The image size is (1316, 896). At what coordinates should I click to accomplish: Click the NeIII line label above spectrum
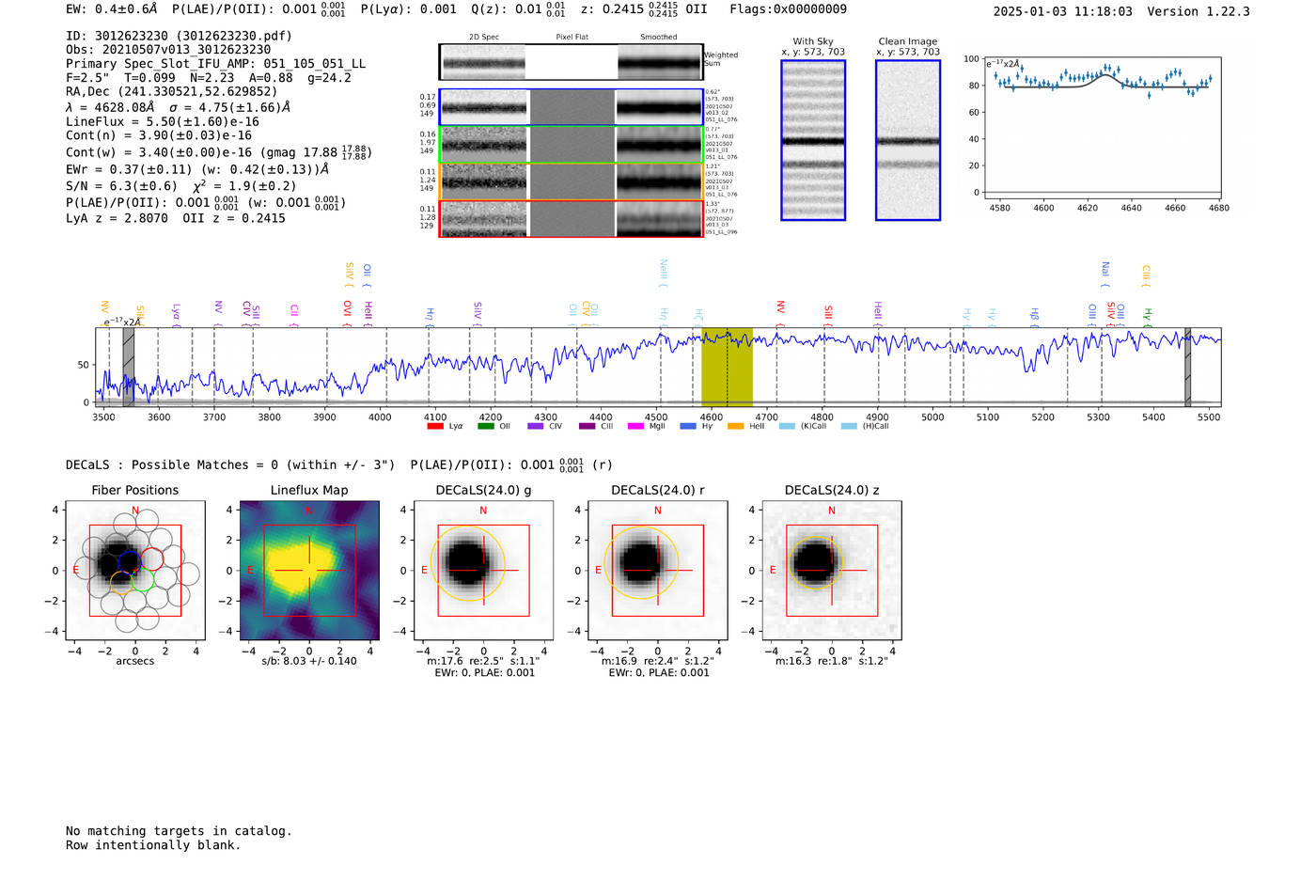pyautogui.click(x=664, y=275)
